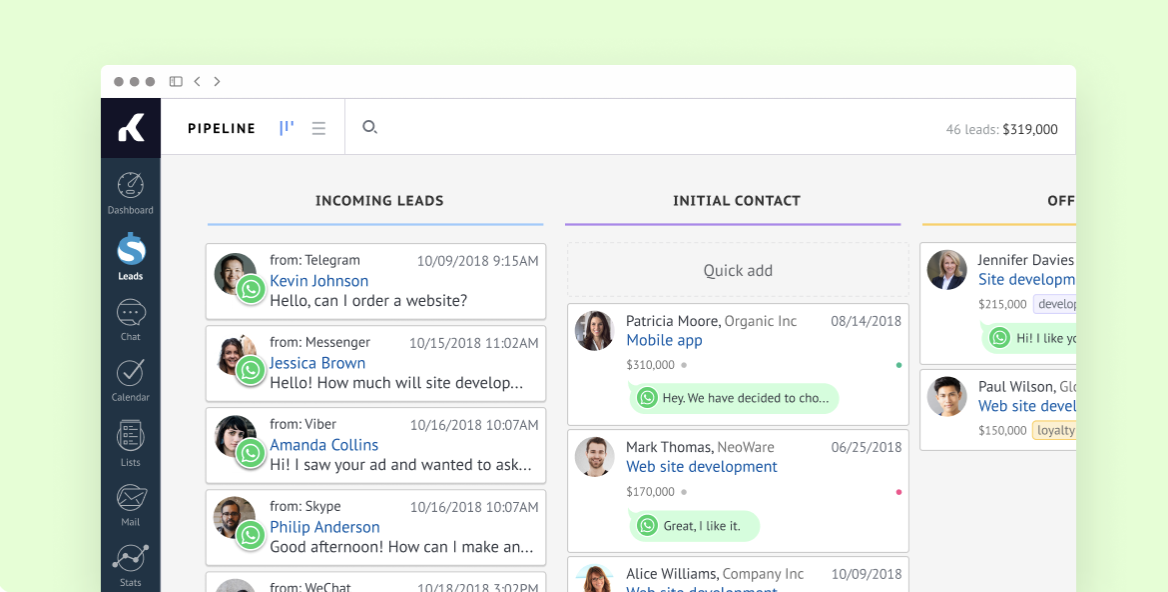Click '$215,000' amount on Jennifer Davies card

pyautogui.click(x=1003, y=304)
